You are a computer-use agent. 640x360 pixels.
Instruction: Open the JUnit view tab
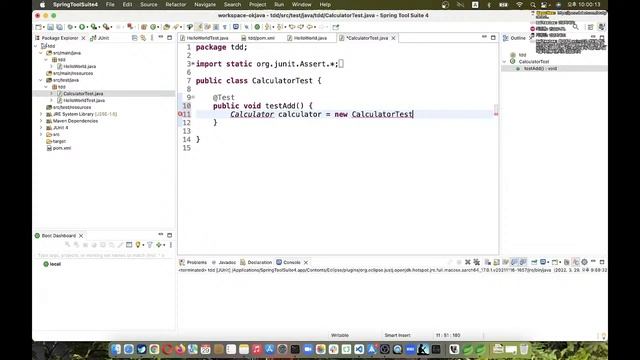tap(100, 38)
